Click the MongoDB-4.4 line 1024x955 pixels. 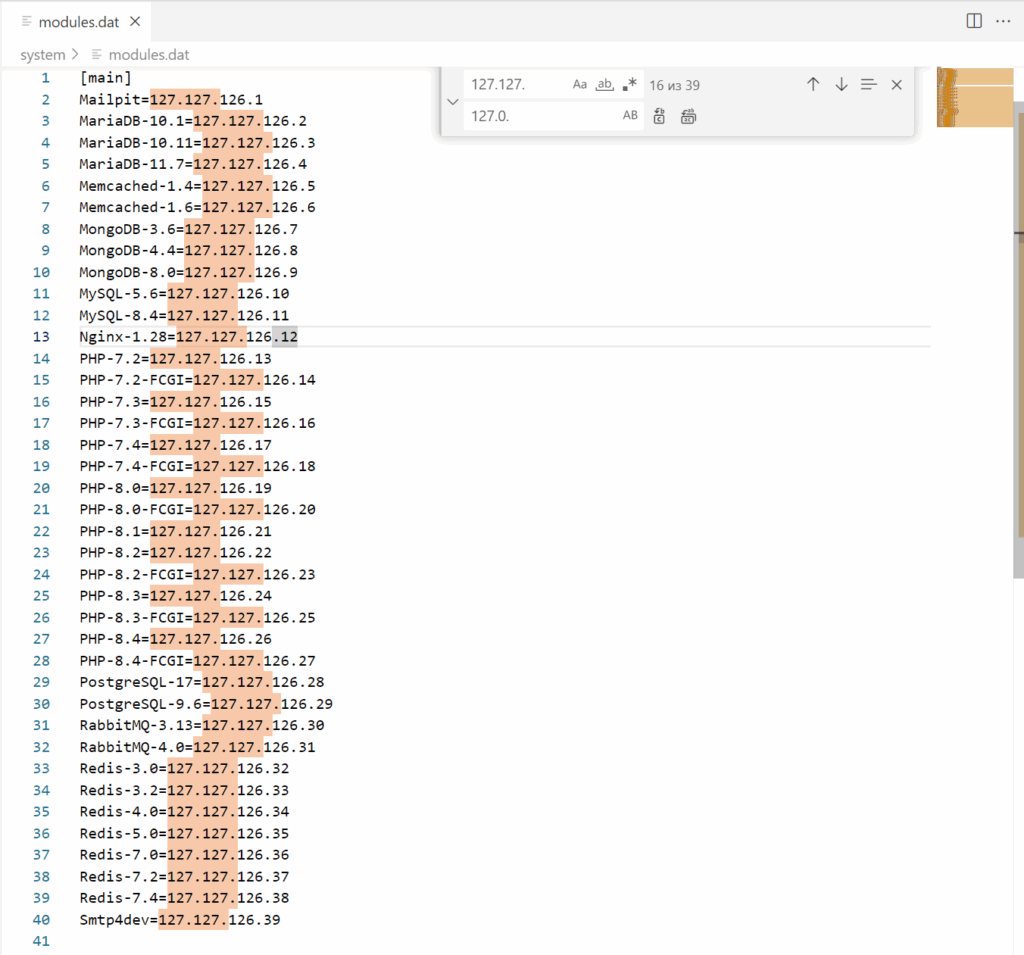click(x=189, y=250)
